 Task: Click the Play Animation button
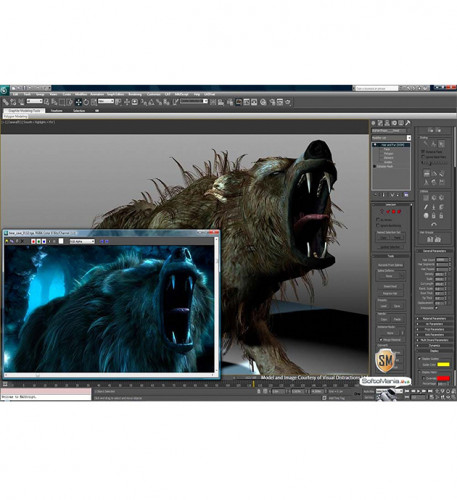(x=419, y=391)
